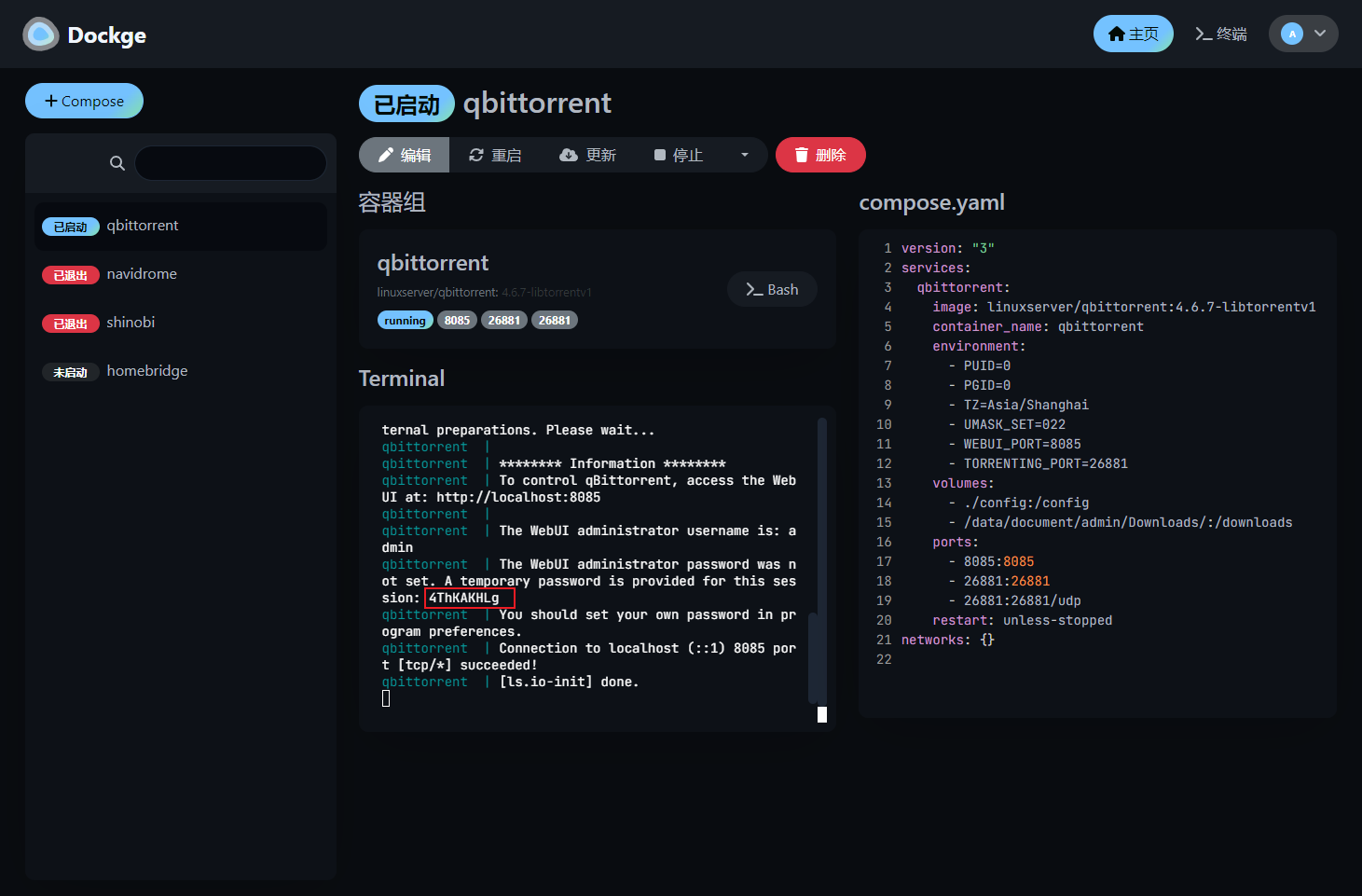Click the 已退出 badge beside navidrome
Viewport: 1362px width, 896px height.
tap(71, 275)
